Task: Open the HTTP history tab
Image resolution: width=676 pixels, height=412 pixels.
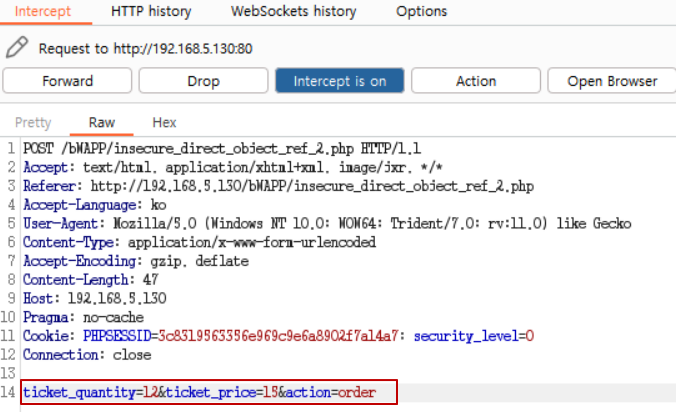Action: coord(151,11)
